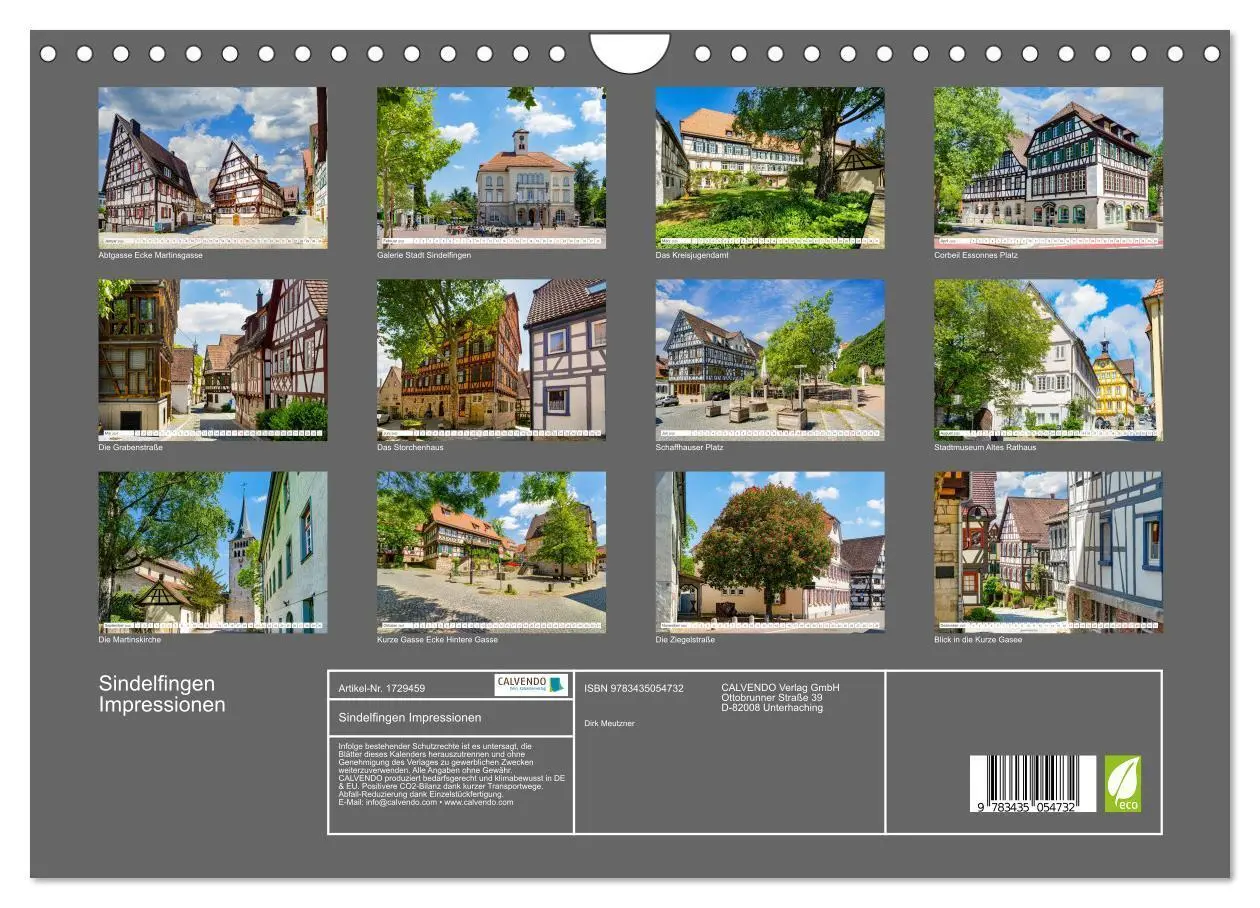Click the text 'Artikel-Nr. 1729459'
The height and width of the screenshot is (908, 1260).
pos(382,688)
